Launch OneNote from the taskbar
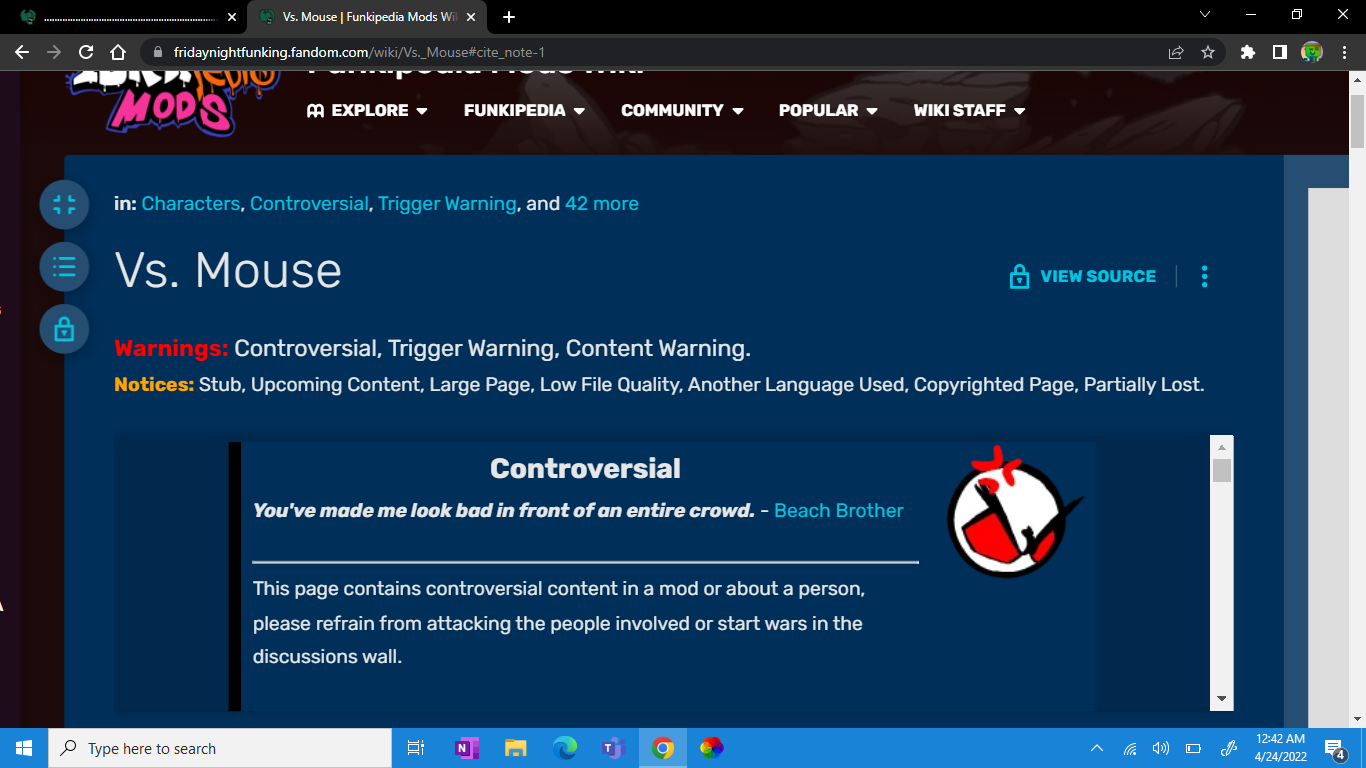The height and width of the screenshot is (768, 1366). point(466,748)
